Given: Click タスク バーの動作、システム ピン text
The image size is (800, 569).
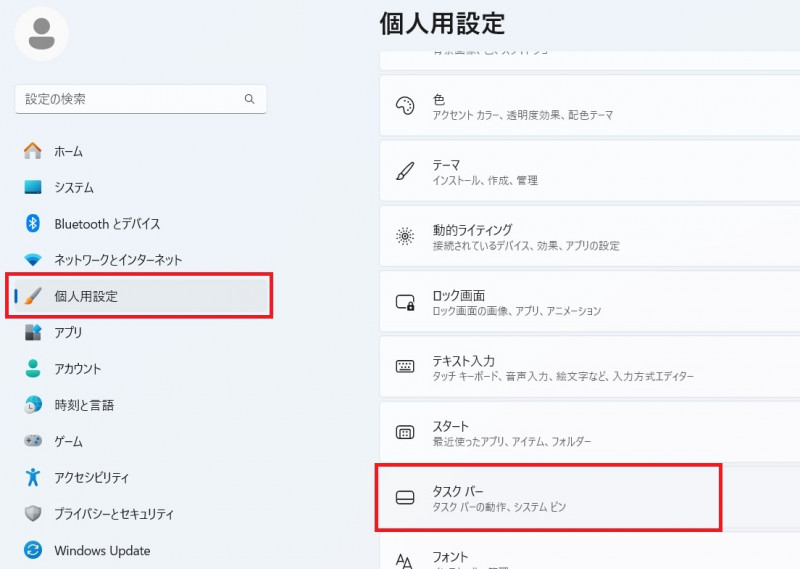Looking at the screenshot, I should coord(499,507).
